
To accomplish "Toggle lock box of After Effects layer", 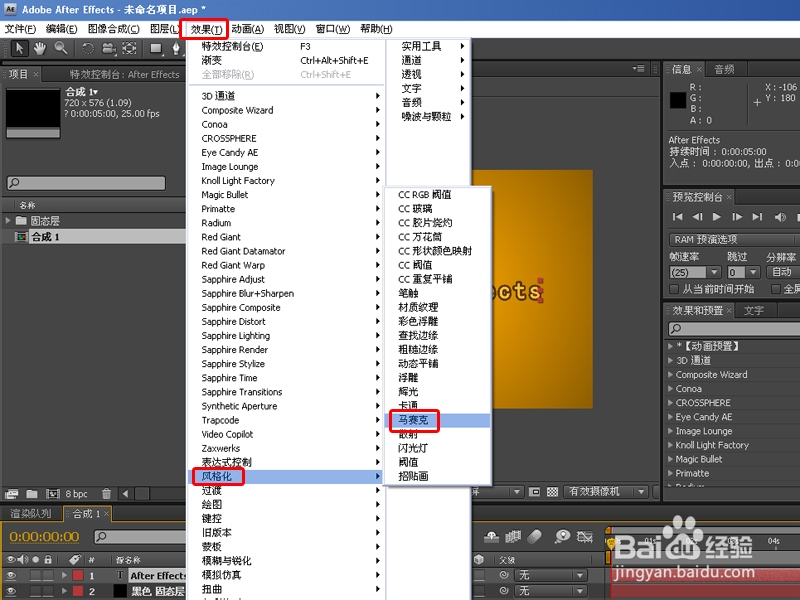I will pyautogui.click(x=48, y=576).
